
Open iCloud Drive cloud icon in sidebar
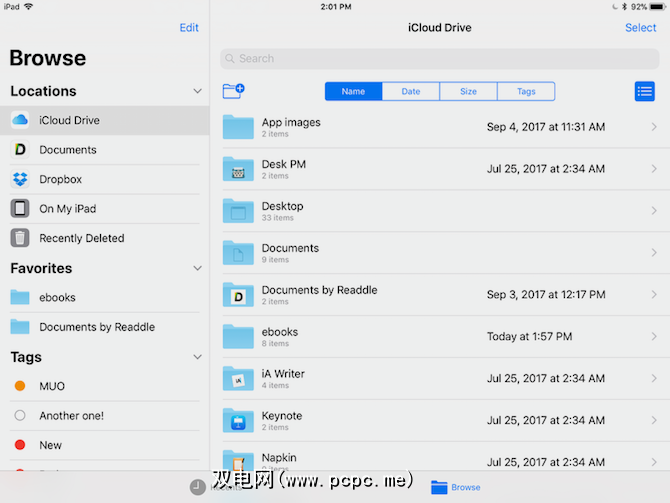(x=20, y=120)
